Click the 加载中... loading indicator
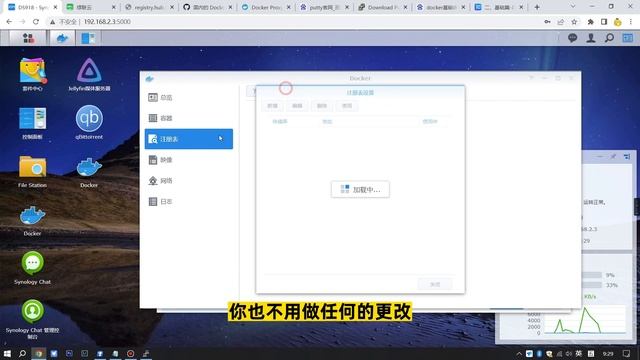Screen dimensions: 640x360 (360, 189)
